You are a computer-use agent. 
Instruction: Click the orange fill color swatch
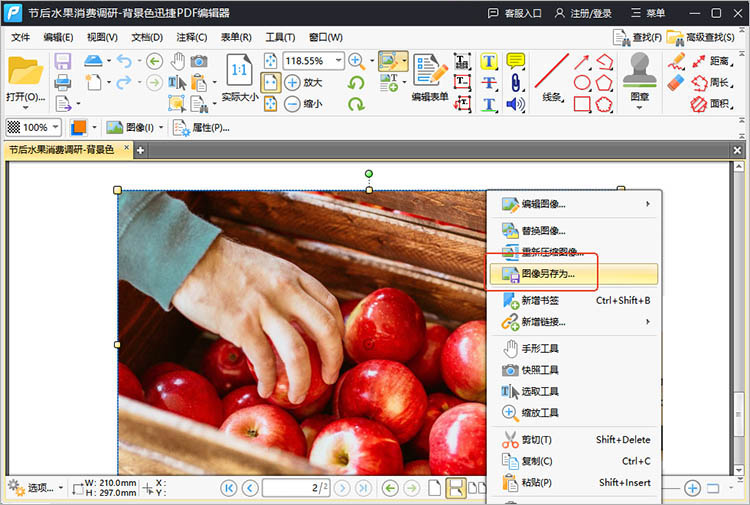pos(78,127)
